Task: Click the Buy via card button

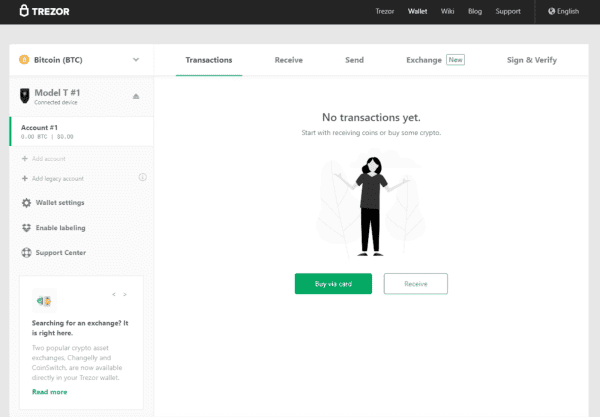Action: pyautogui.click(x=333, y=283)
